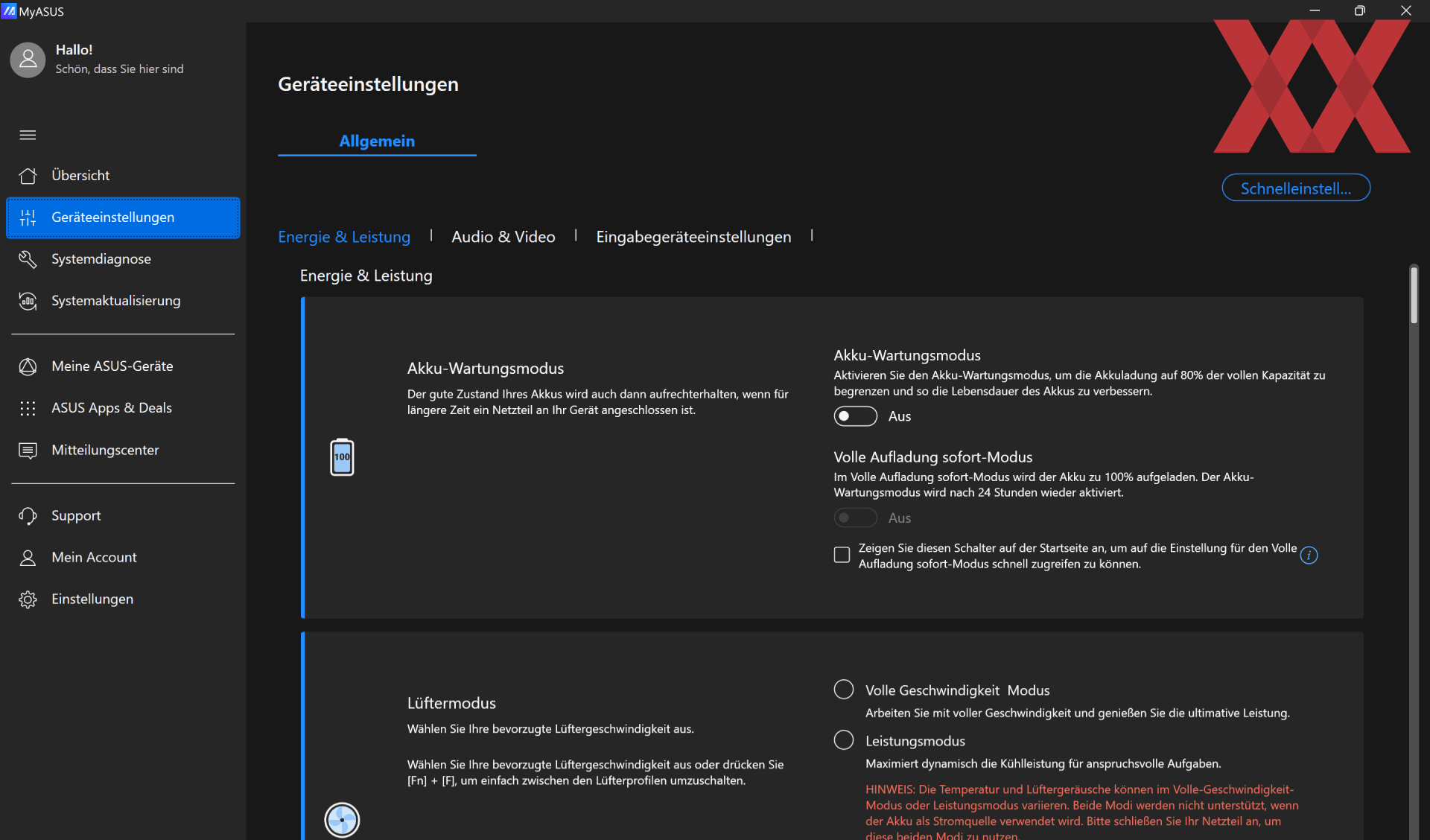Image resolution: width=1430 pixels, height=840 pixels.
Task: Open Systemaktualisierung in the sidebar
Action: point(123,301)
